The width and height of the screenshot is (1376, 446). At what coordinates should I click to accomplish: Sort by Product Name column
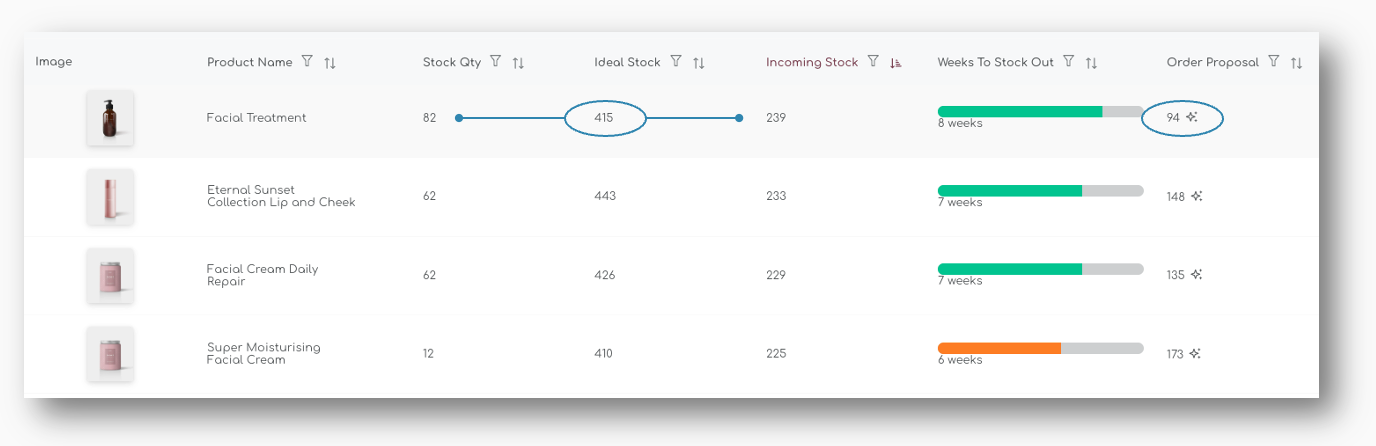330,63
